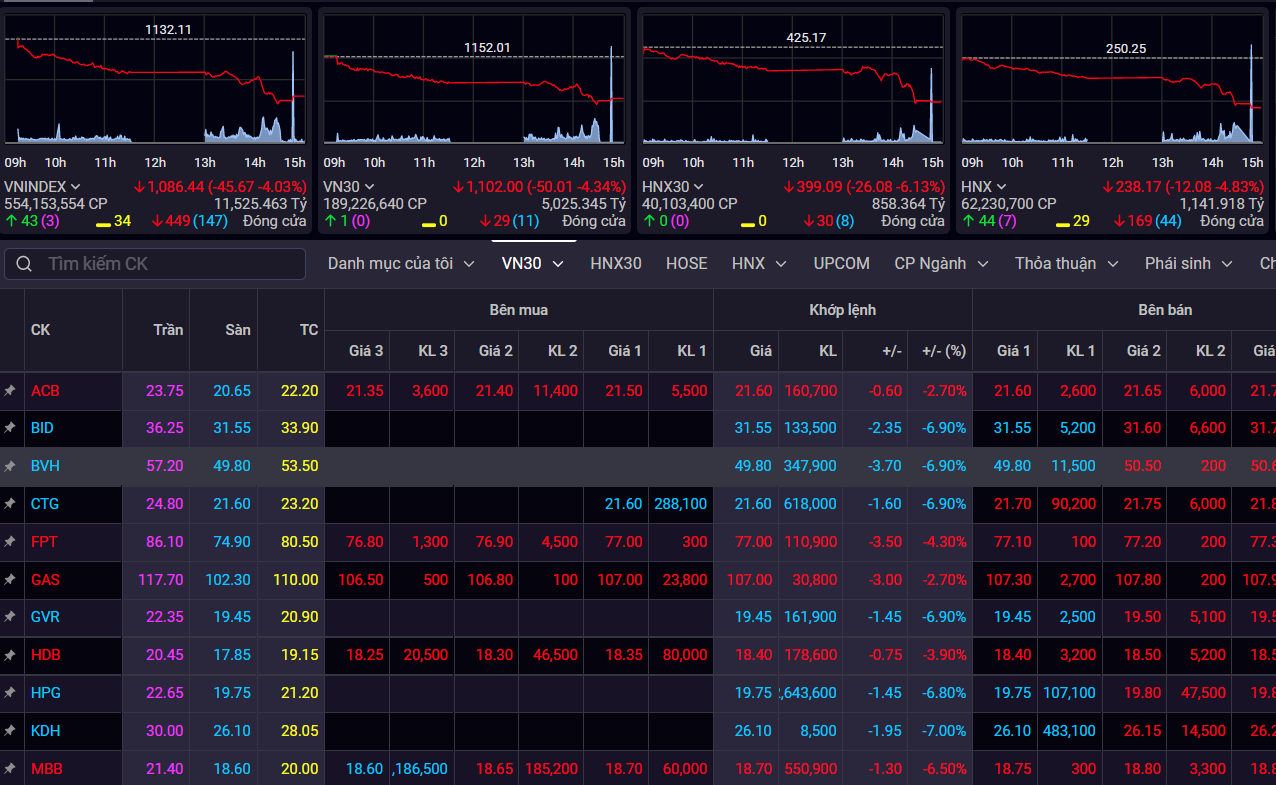Click the HDB ticker symbol
The image size is (1276, 785).
46,655
